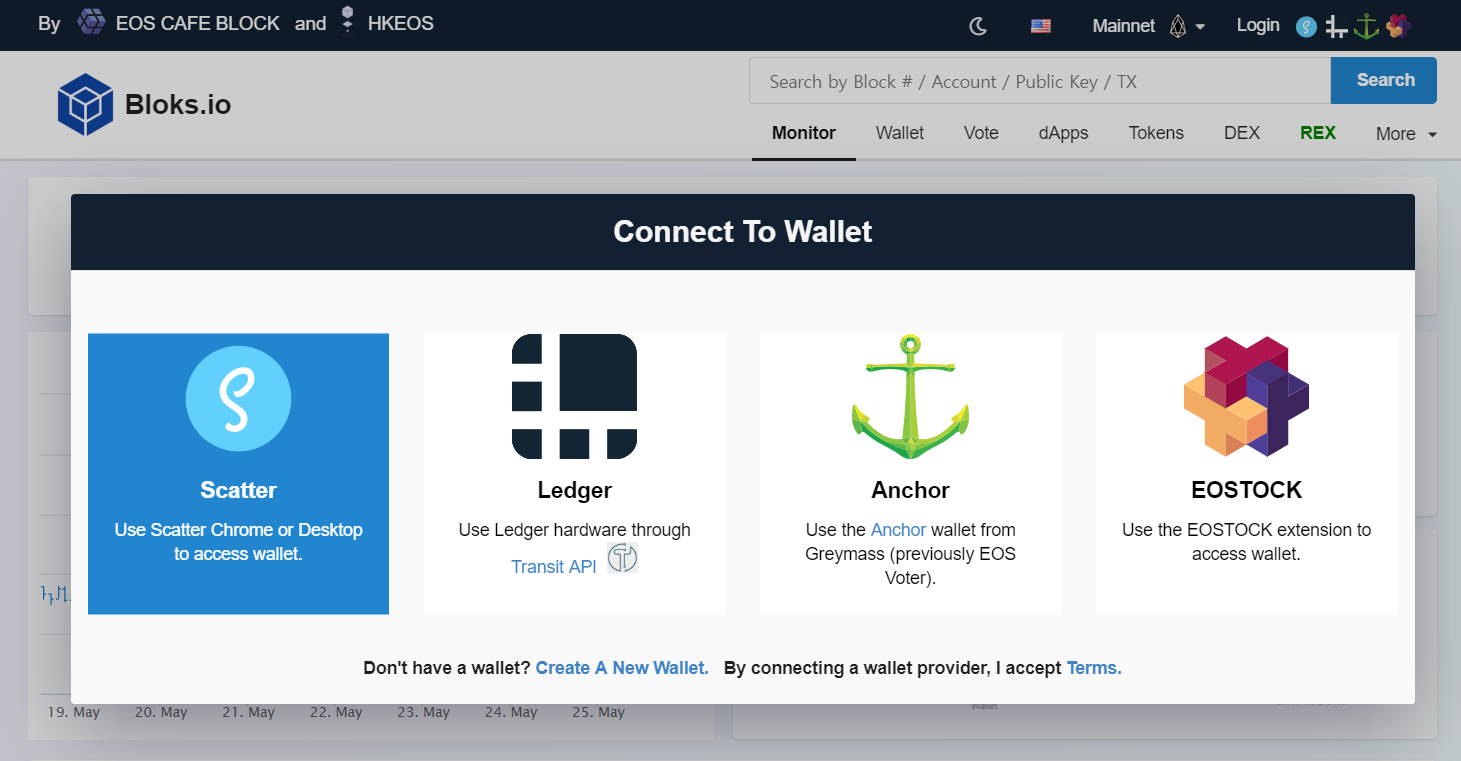The width and height of the screenshot is (1461, 761).
Task: Click the small Anchor icon in header
Action: [x=1366, y=26]
